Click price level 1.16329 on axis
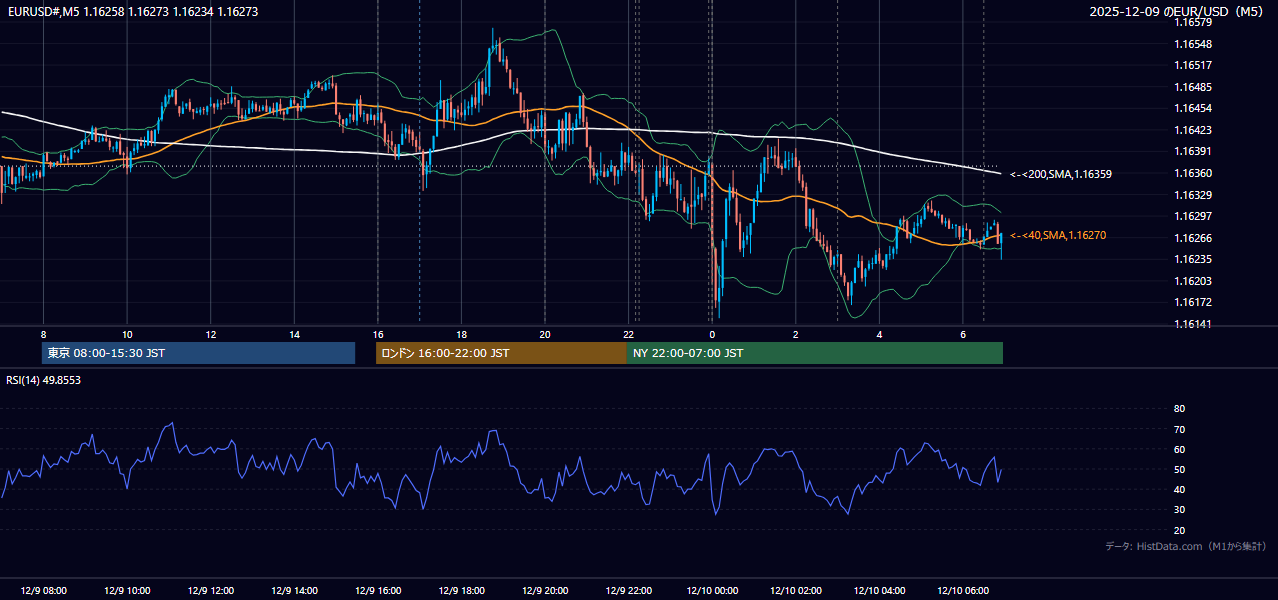 coord(1193,195)
